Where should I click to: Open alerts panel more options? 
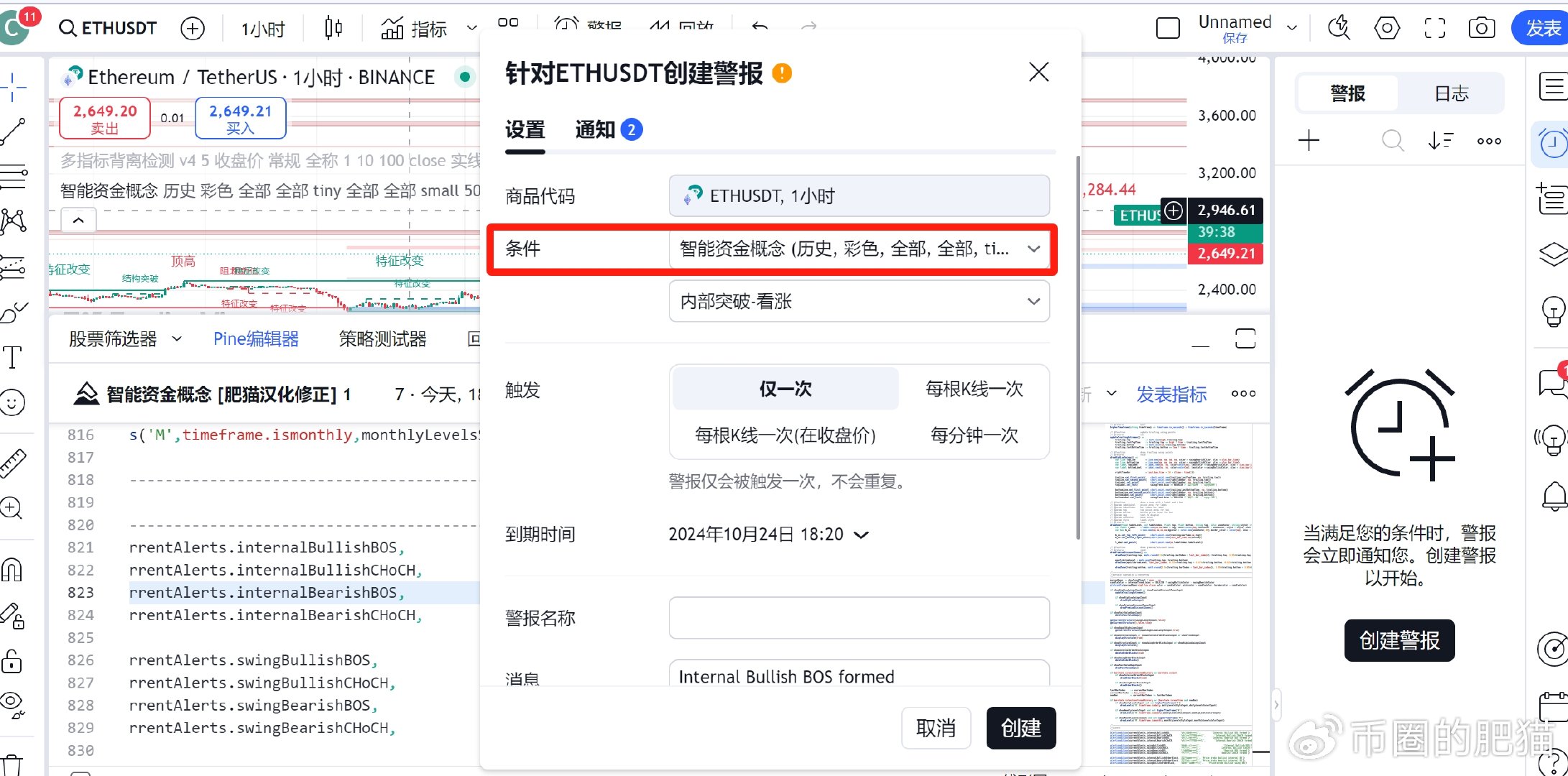(1489, 141)
